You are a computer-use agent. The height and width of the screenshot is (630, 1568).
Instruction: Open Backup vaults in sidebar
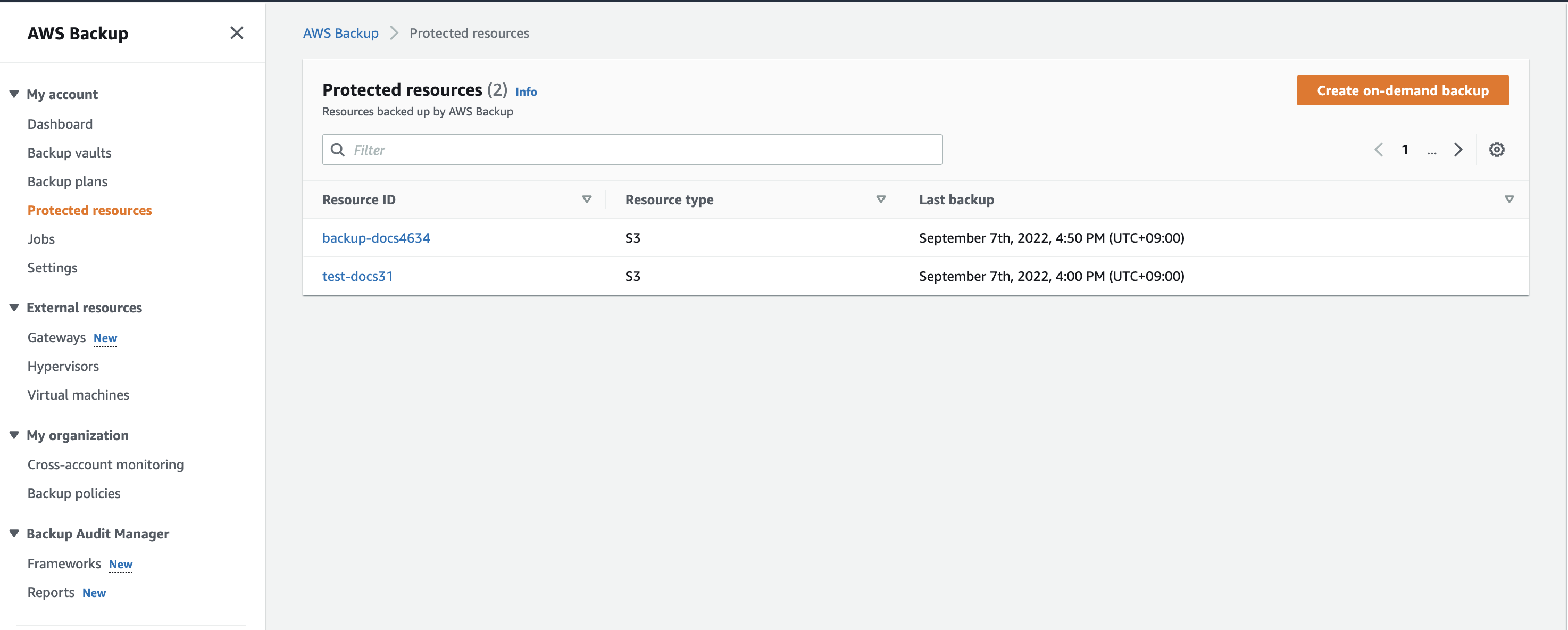pos(69,153)
